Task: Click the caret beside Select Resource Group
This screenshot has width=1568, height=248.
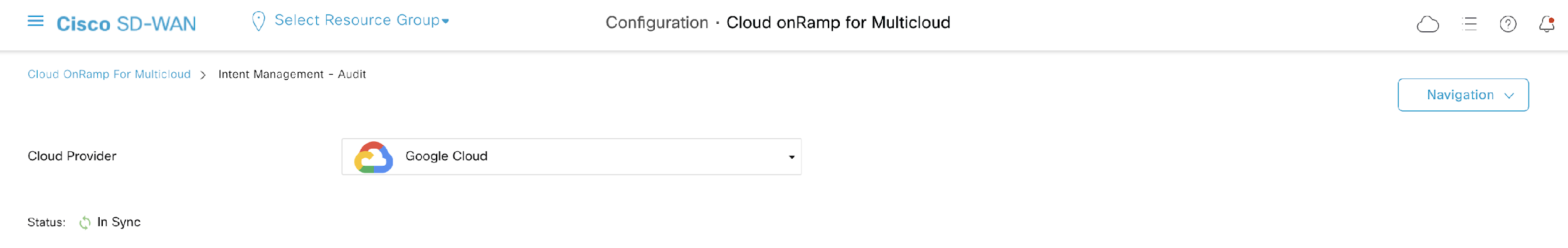Action: [445, 21]
